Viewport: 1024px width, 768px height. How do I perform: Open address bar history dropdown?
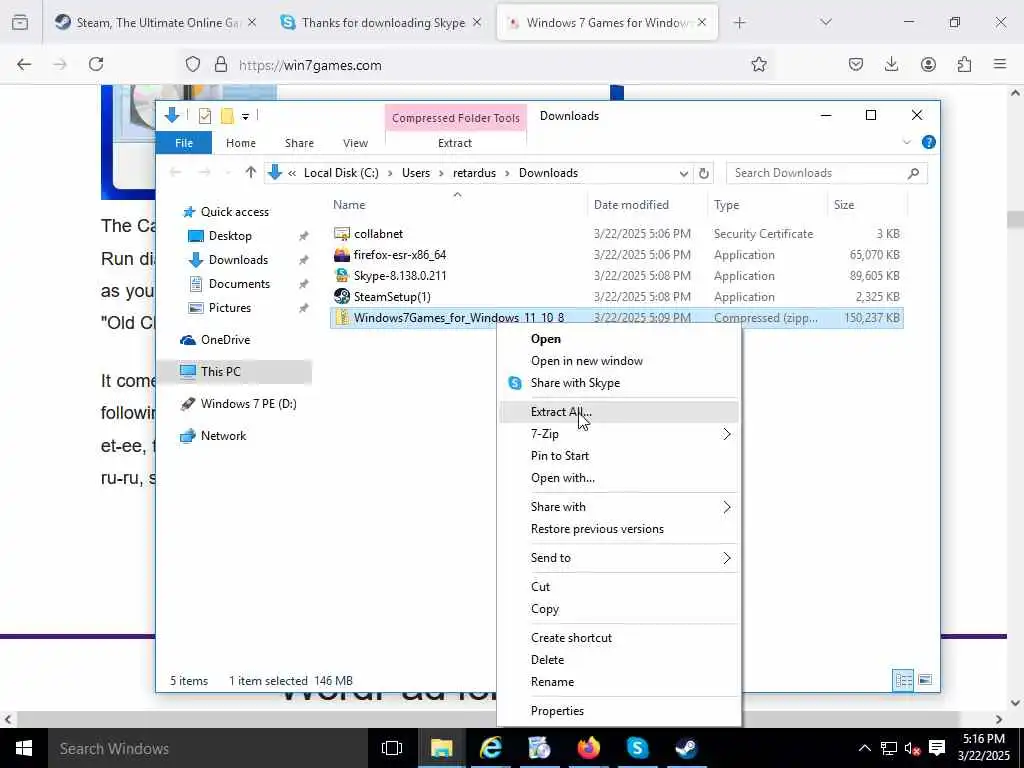pos(683,174)
